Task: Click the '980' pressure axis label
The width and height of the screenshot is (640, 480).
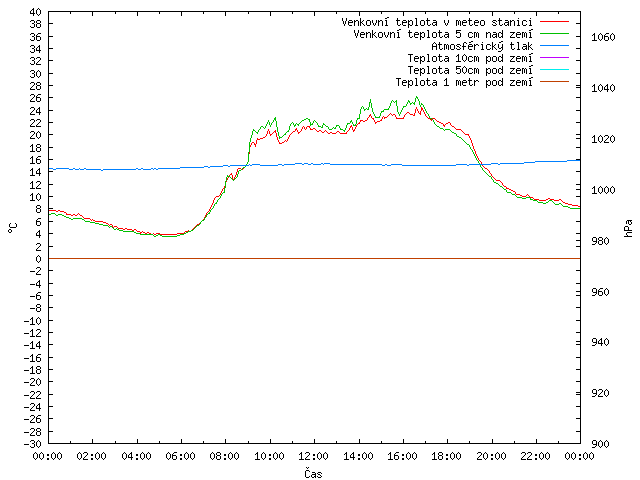Action: pos(600,241)
